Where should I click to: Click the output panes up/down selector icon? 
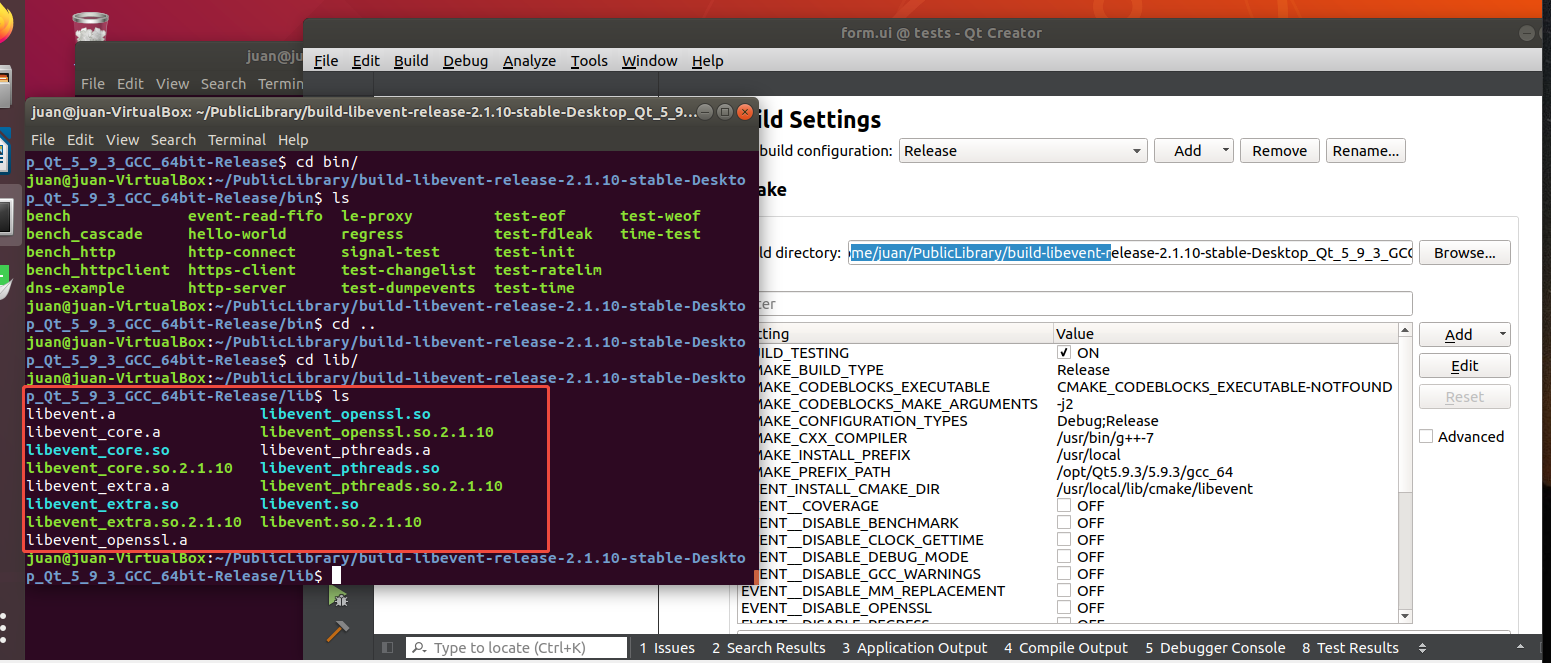point(1422,648)
